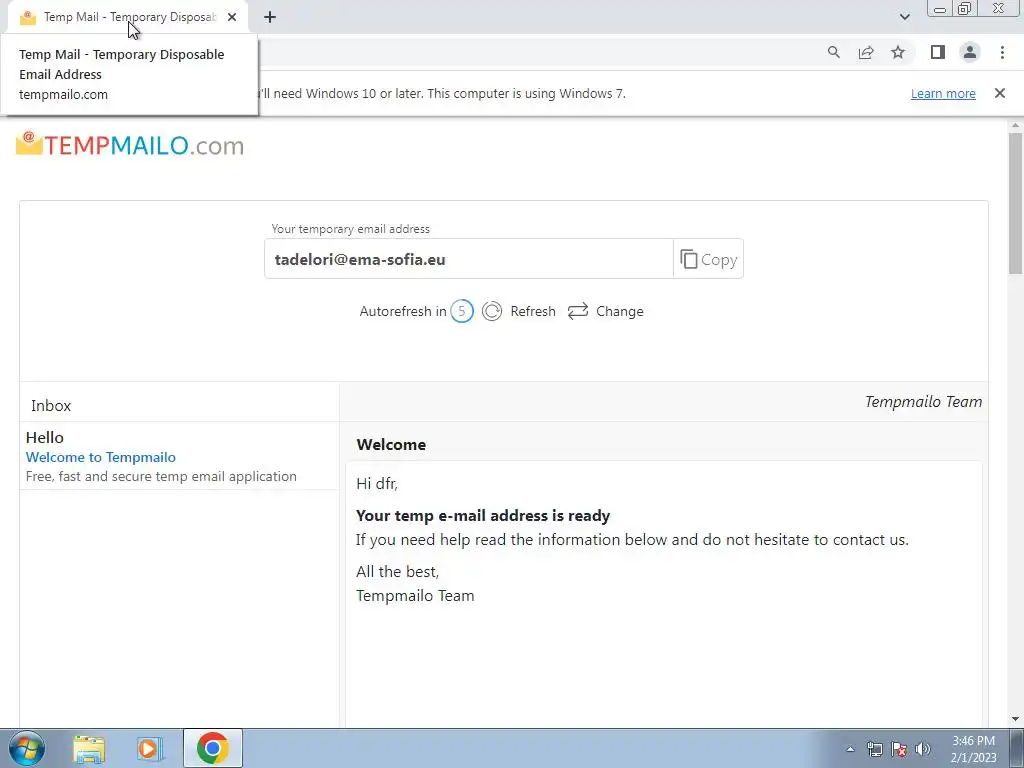Click Your temp e-mail address is ready
This screenshot has height=768, width=1024.
tap(483, 515)
